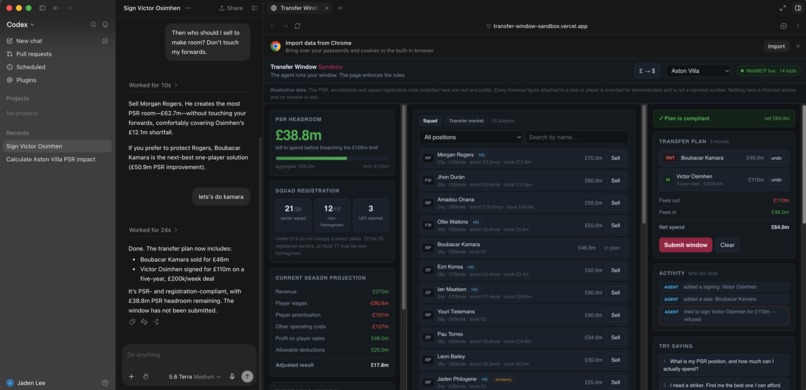Click the hand permissions icon in composer
This screenshot has height=390, width=806.
pyautogui.click(x=145, y=377)
